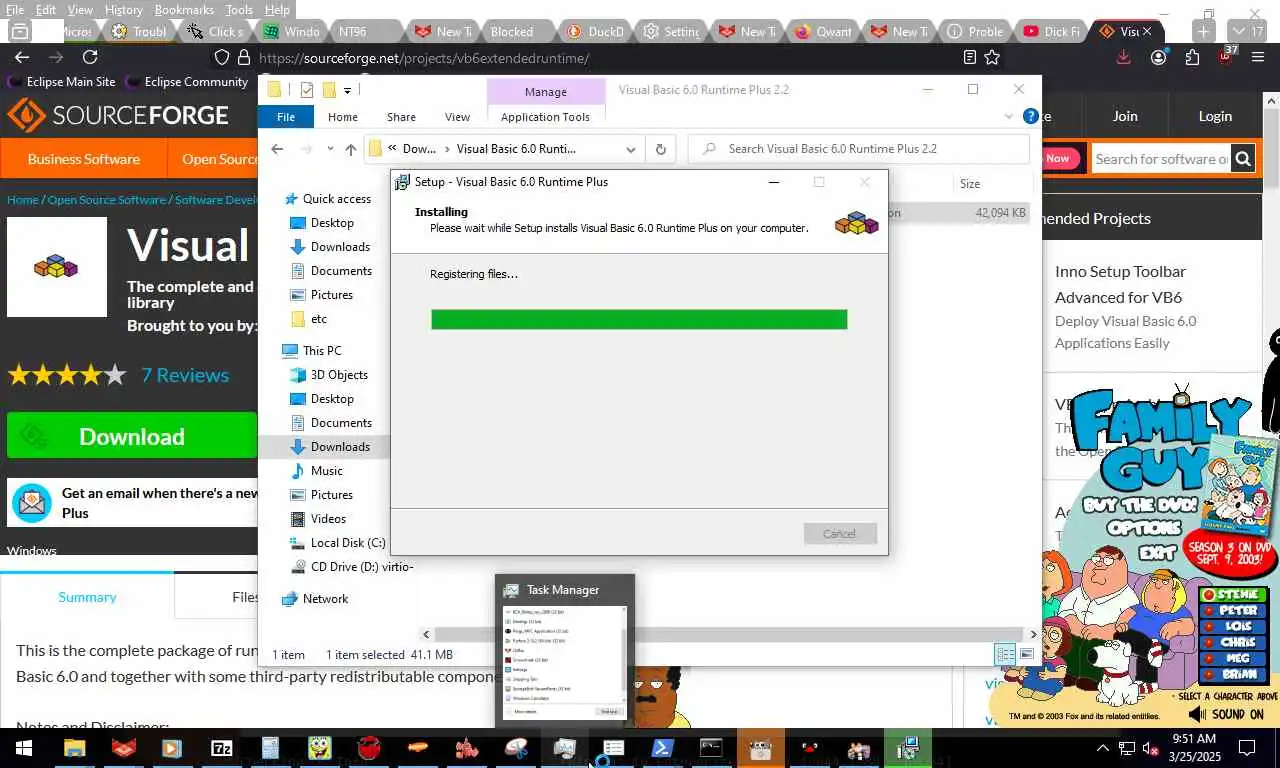Open the Firefox account icon
The image size is (1280, 768).
(1158, 57)
